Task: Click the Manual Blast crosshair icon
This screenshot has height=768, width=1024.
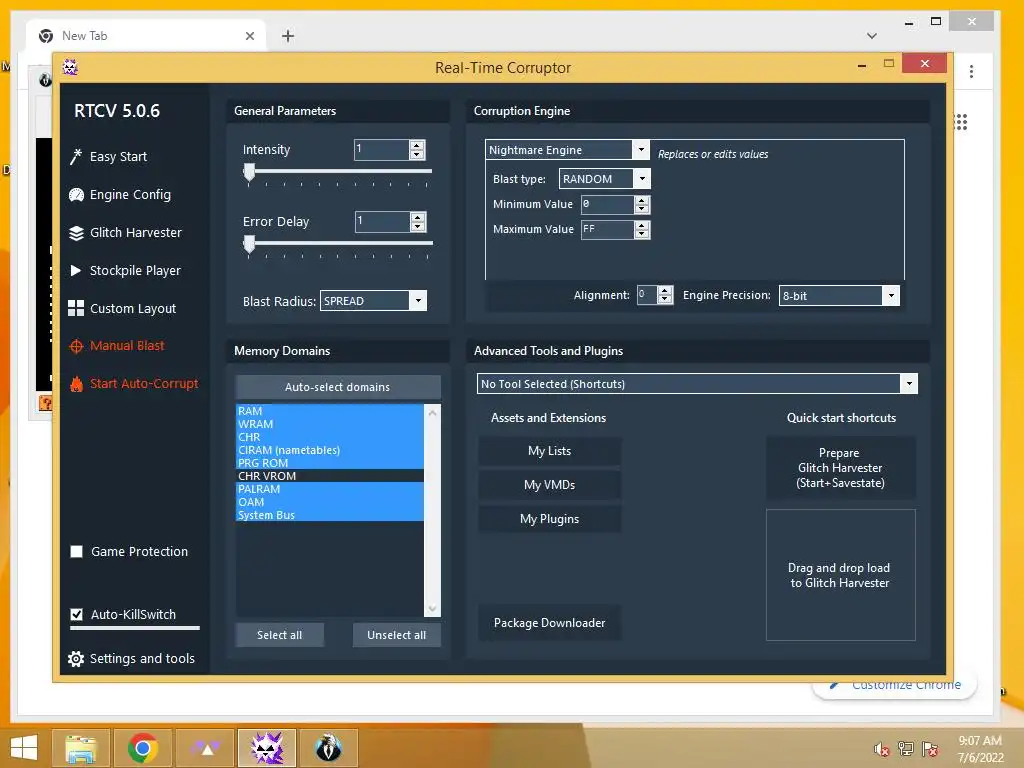Action: 76,346
